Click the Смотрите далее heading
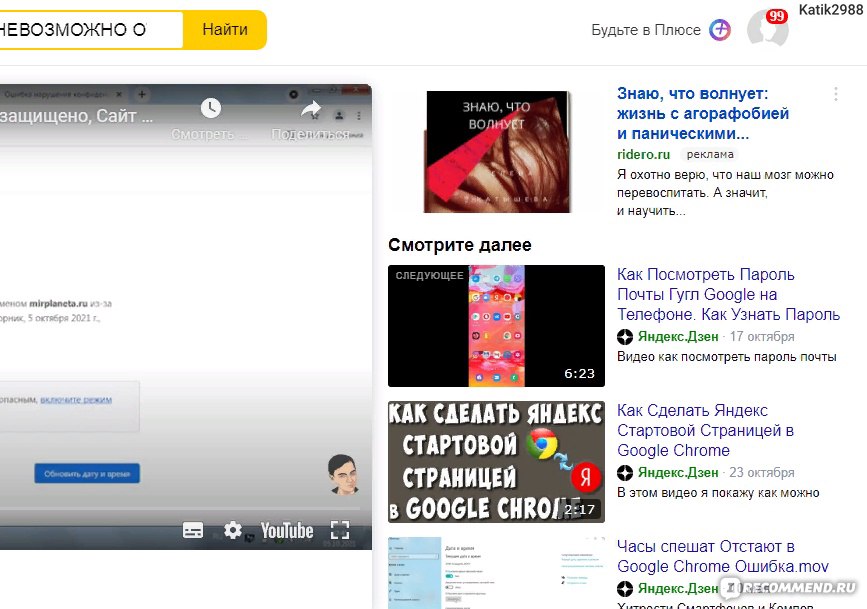 click(459, 244)
